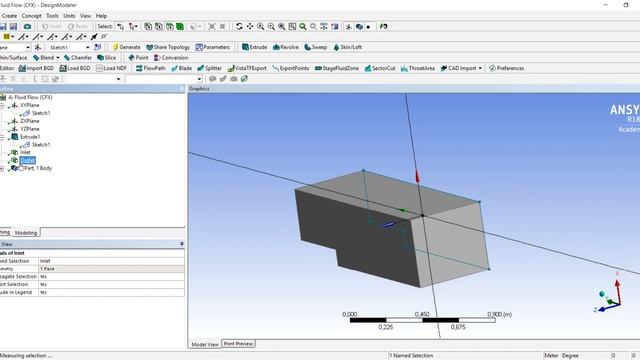This screenshot has width=640, height=360.
Task: Open the Tools menu
Action: (x=52, y=16)
